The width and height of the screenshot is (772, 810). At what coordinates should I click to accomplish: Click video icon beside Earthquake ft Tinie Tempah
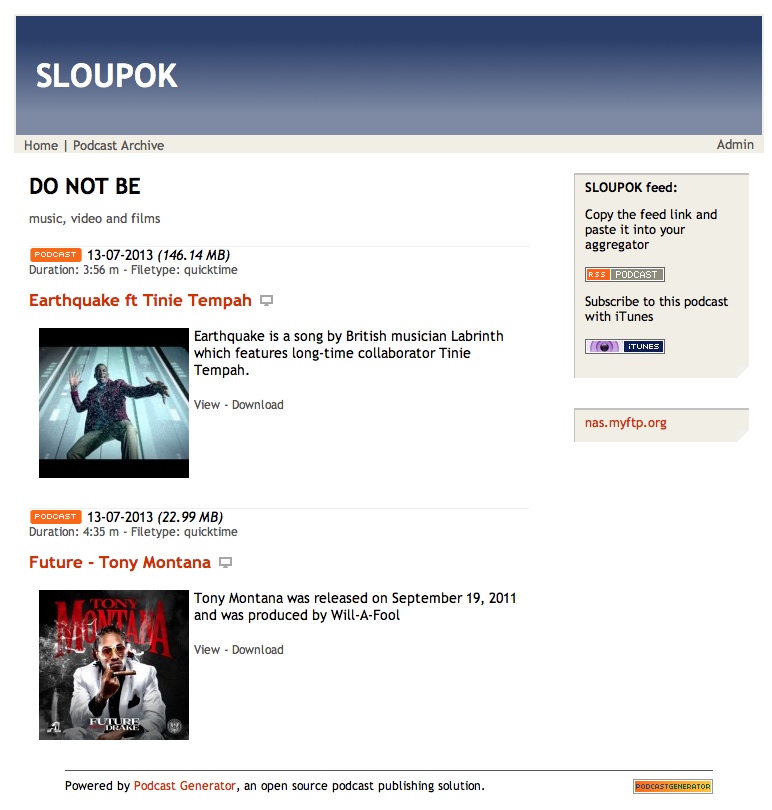click(x=266, y=300)
